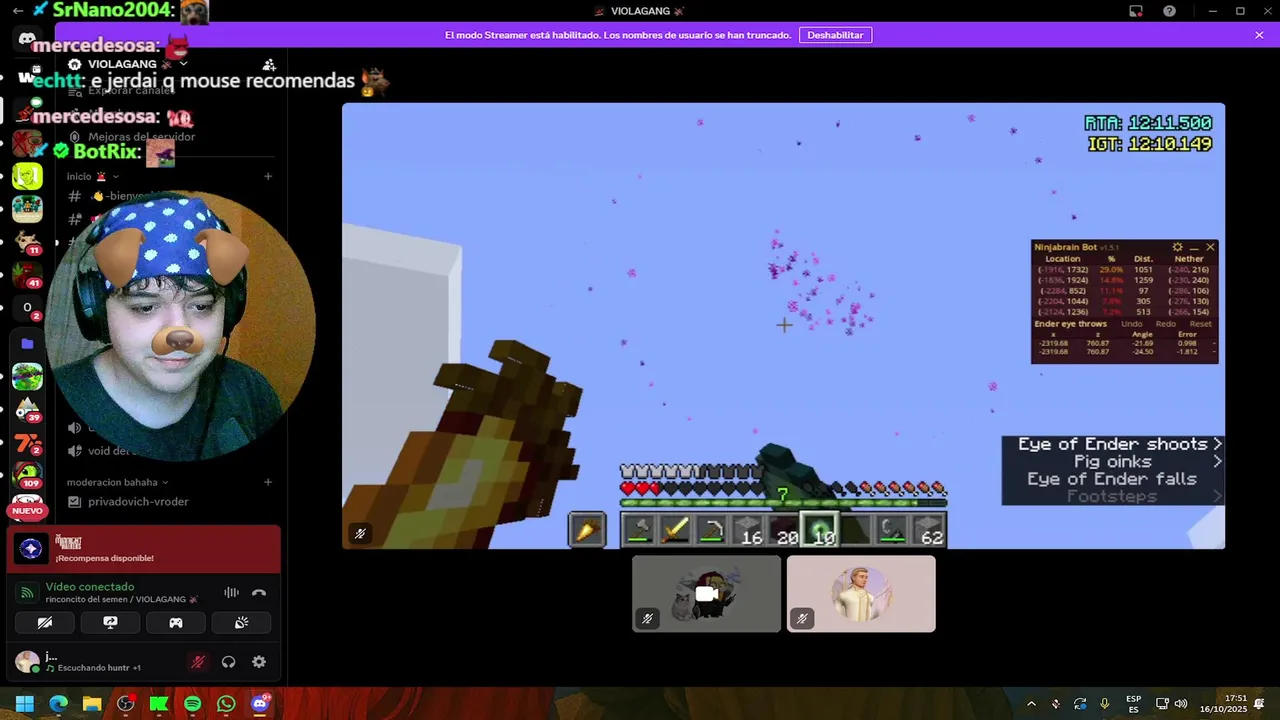This screenshot has width=1280, height=720.
Task: Collapse the moderacion bahaha category
Action: 117,482
